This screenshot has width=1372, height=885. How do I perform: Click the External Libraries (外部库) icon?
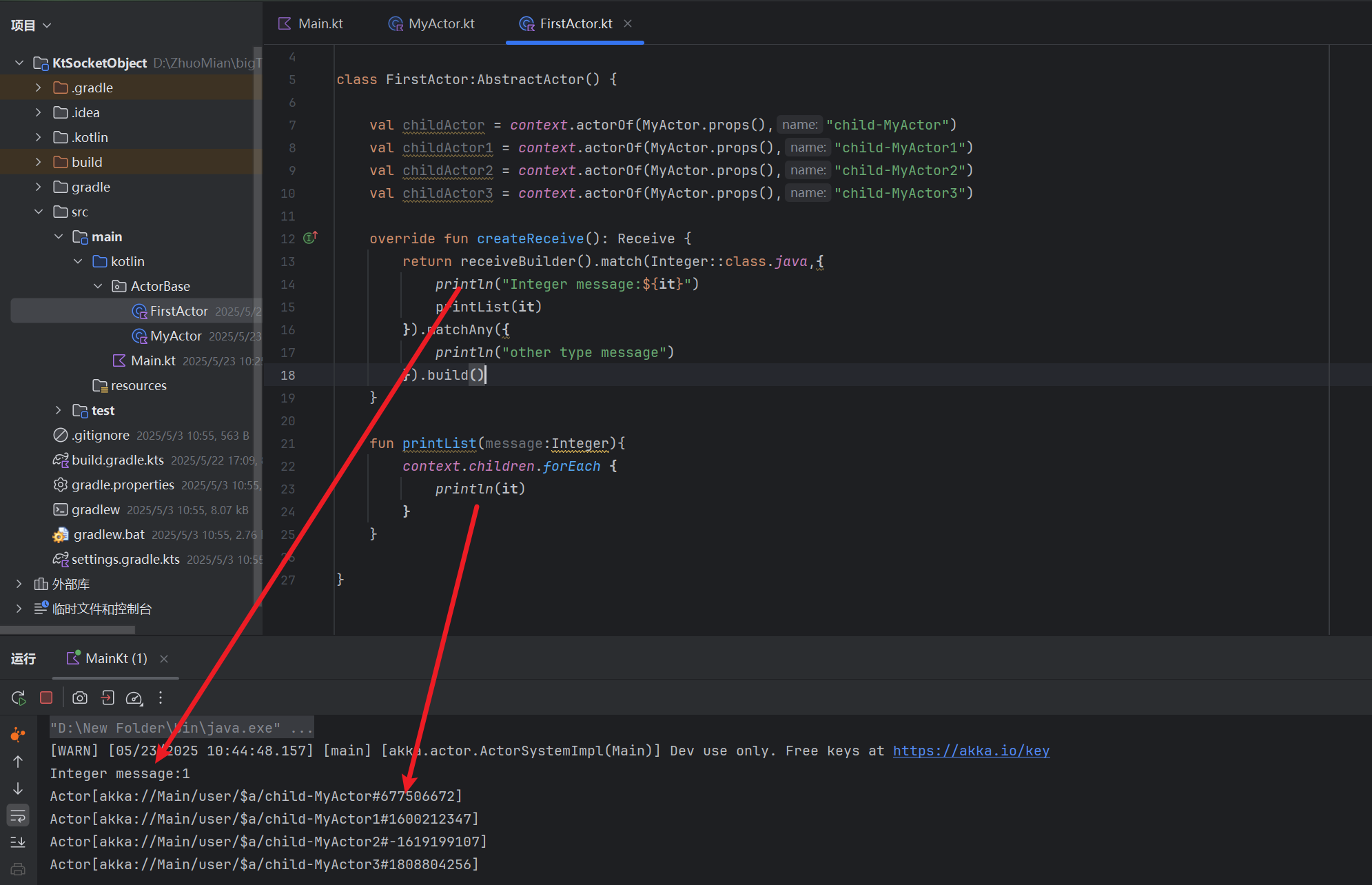41,584
